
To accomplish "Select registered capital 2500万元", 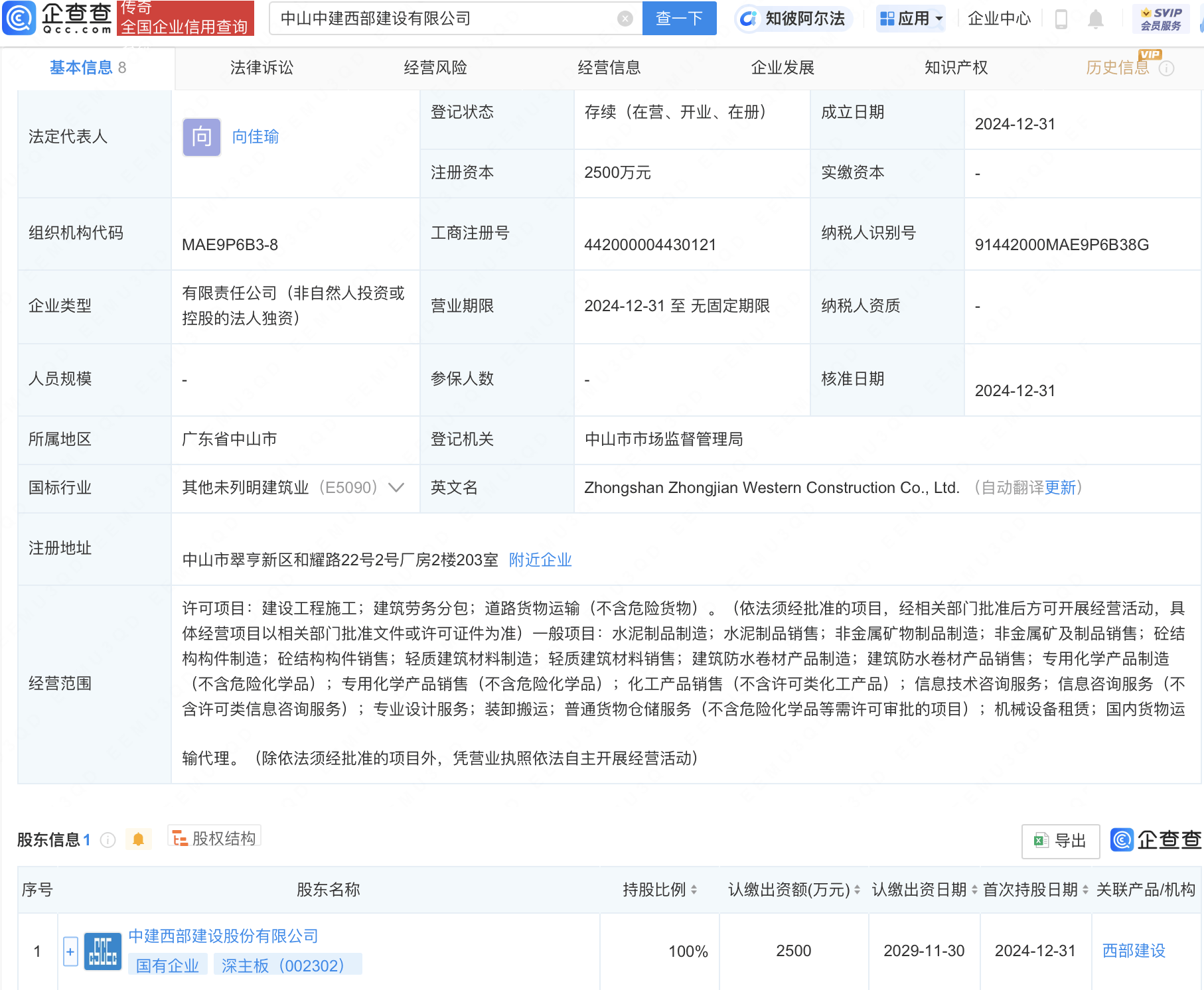I will 617,173.
